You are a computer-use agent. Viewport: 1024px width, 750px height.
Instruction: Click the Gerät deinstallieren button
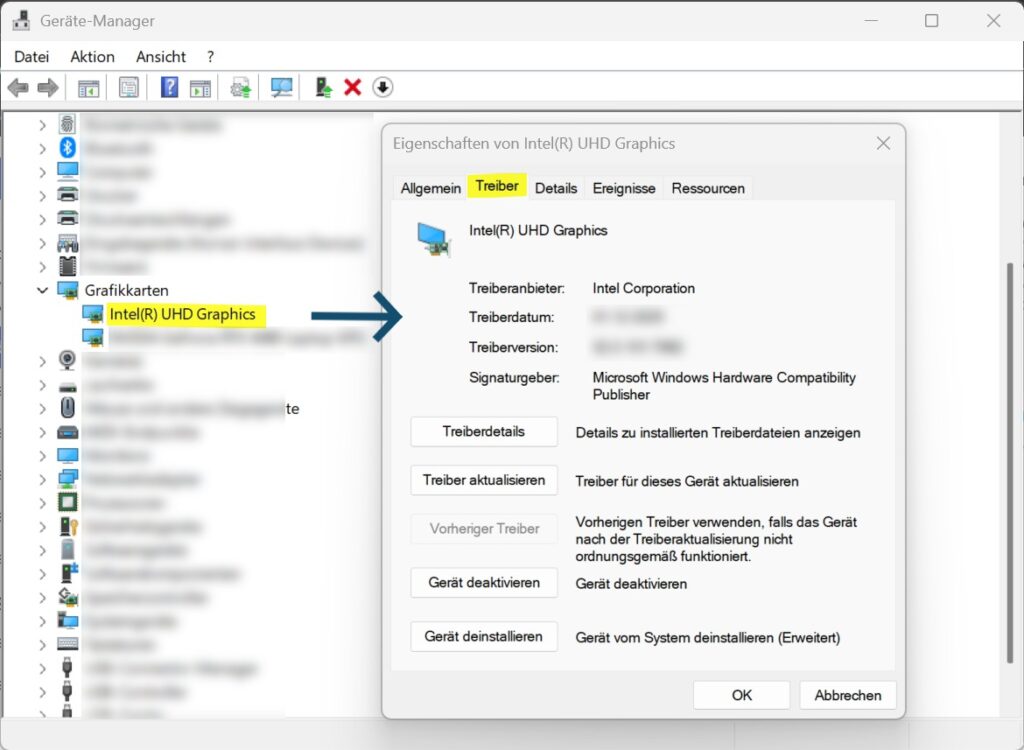pyautogui.click(x=484, y=636)
